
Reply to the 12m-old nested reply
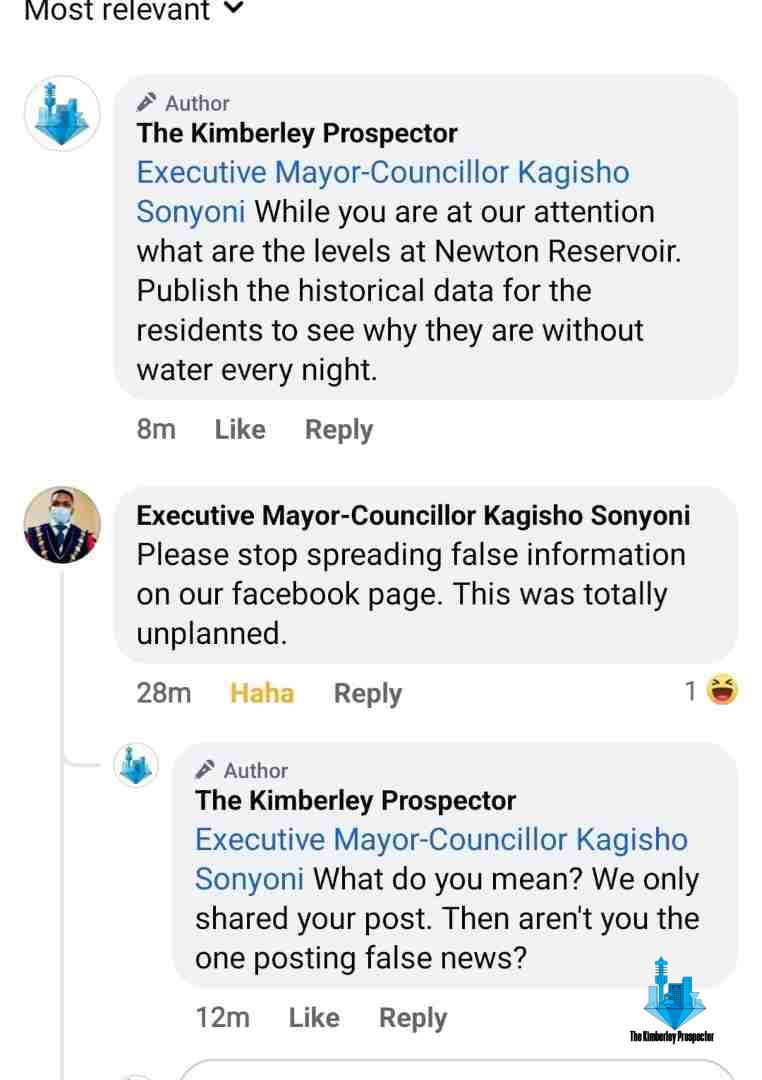click(x=412, y=1017)
